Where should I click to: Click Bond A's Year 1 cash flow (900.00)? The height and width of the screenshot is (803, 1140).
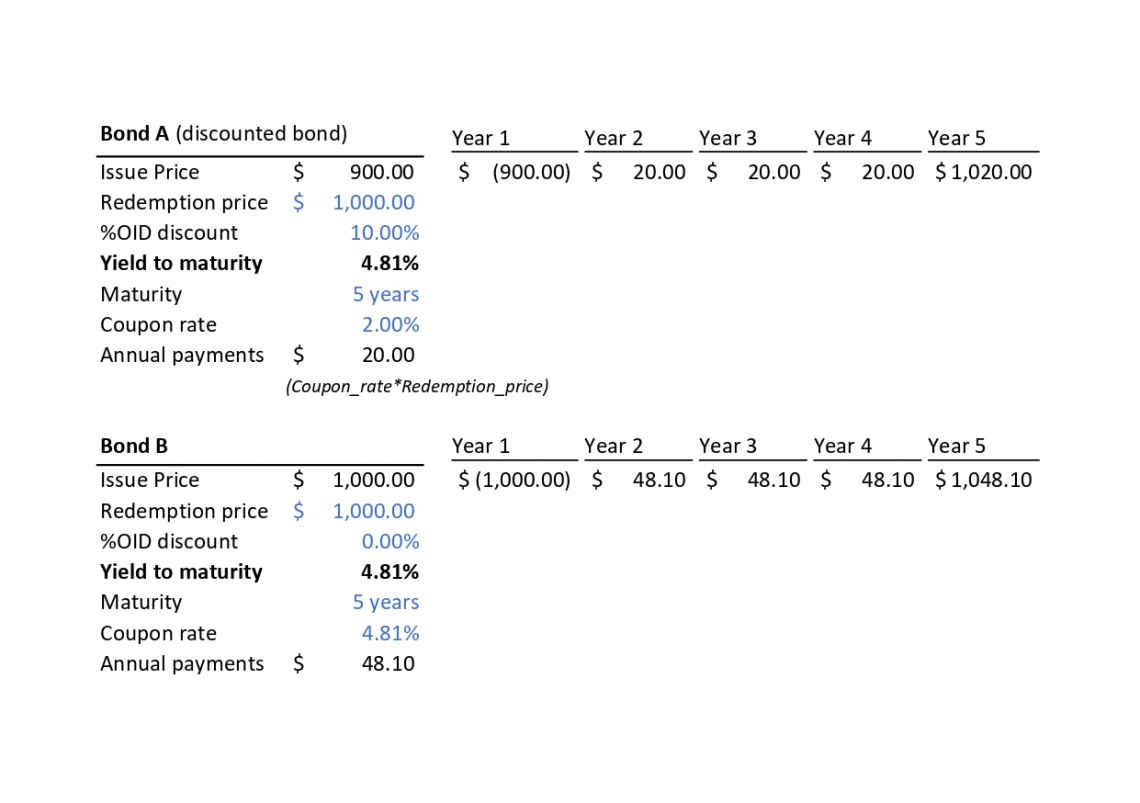[x=531, y=172]
